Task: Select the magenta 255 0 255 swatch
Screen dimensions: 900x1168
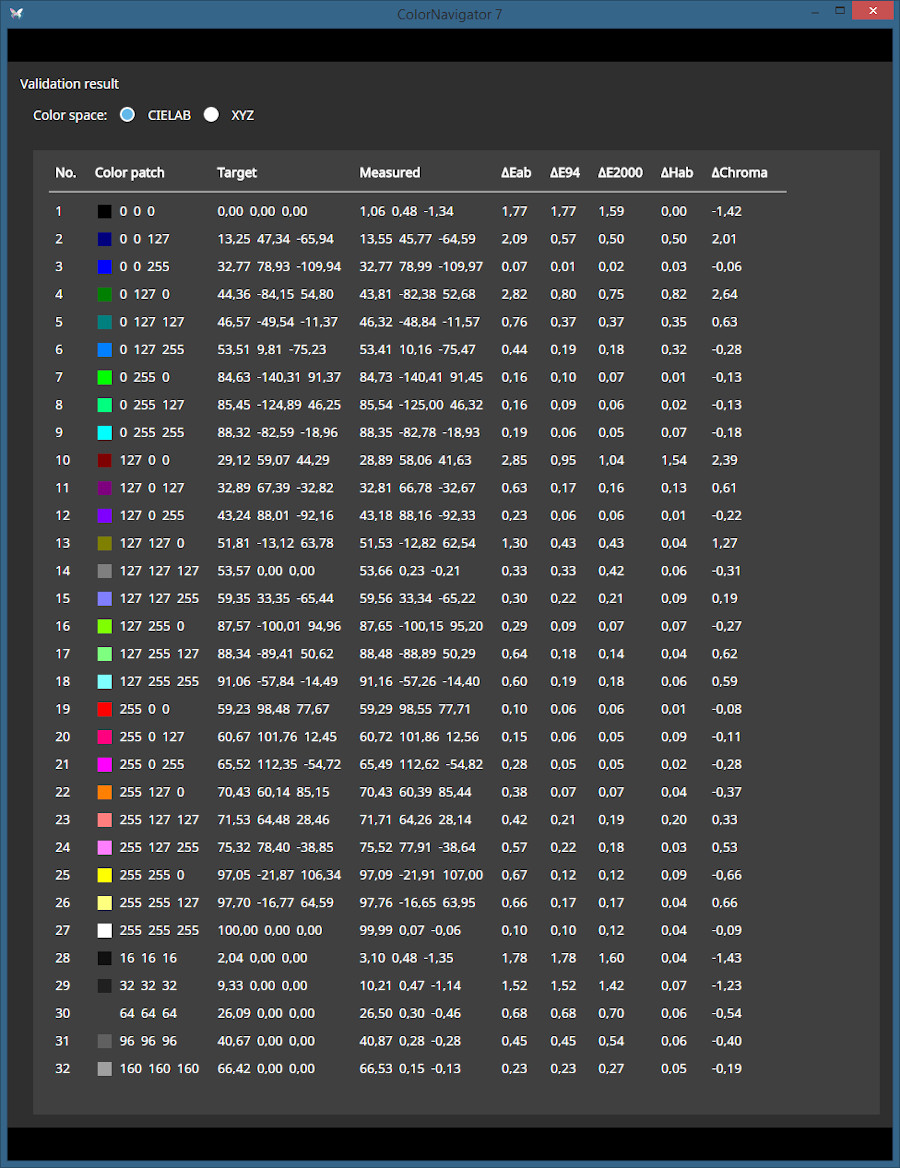Action: point(104,764)
